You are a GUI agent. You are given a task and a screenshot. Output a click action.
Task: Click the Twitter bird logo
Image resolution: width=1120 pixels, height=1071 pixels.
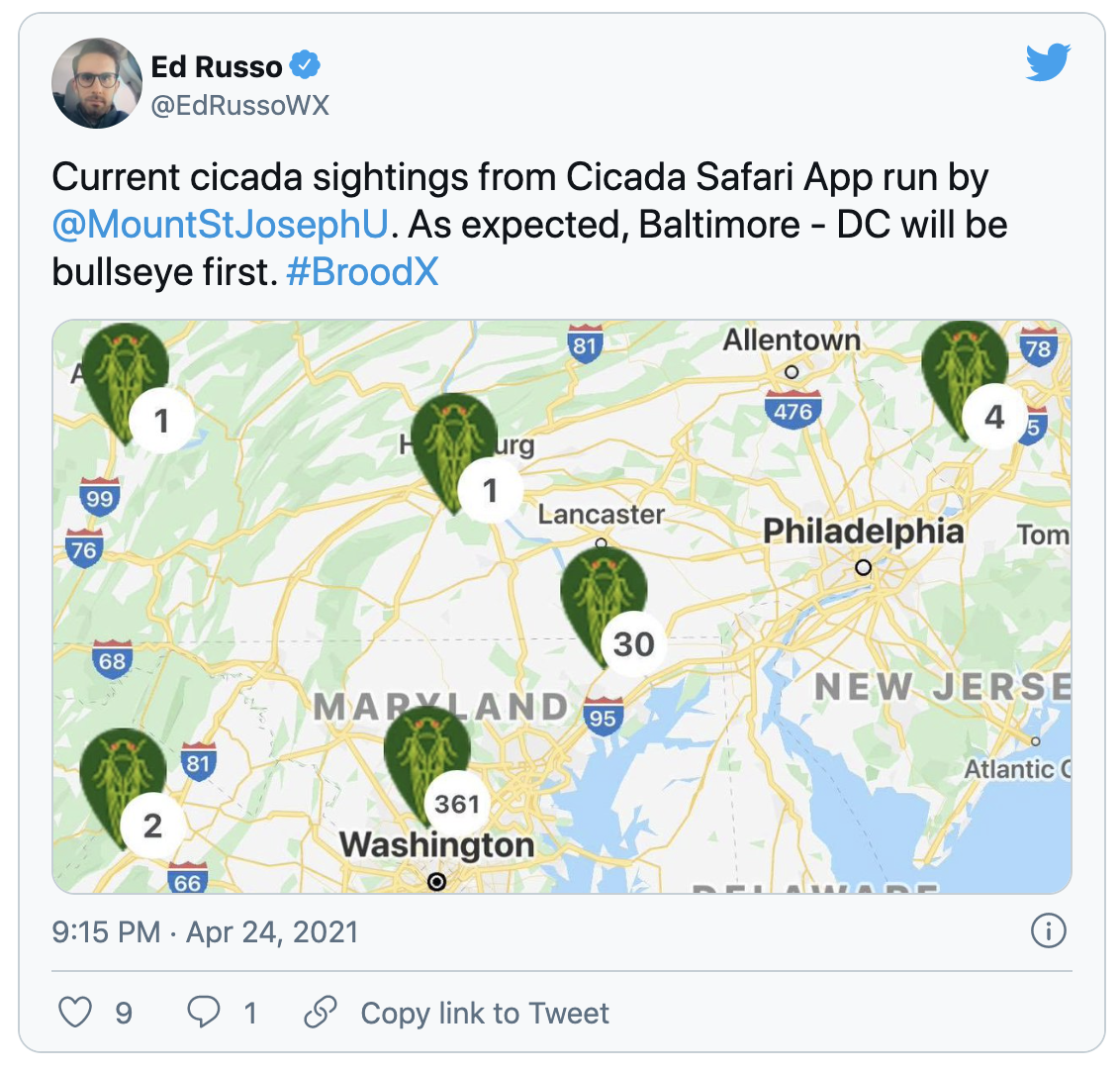(x=1048, y=64)
